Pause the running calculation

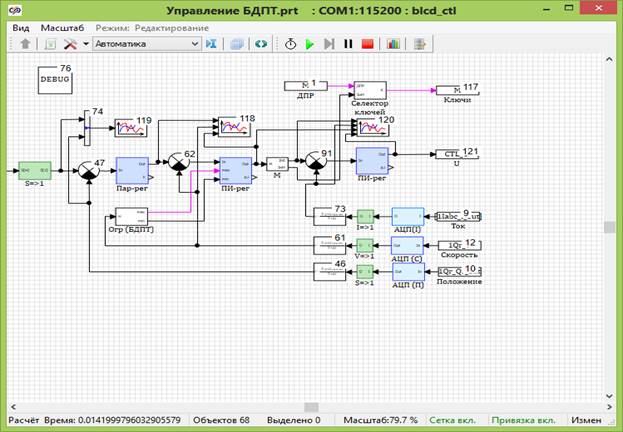348,44
